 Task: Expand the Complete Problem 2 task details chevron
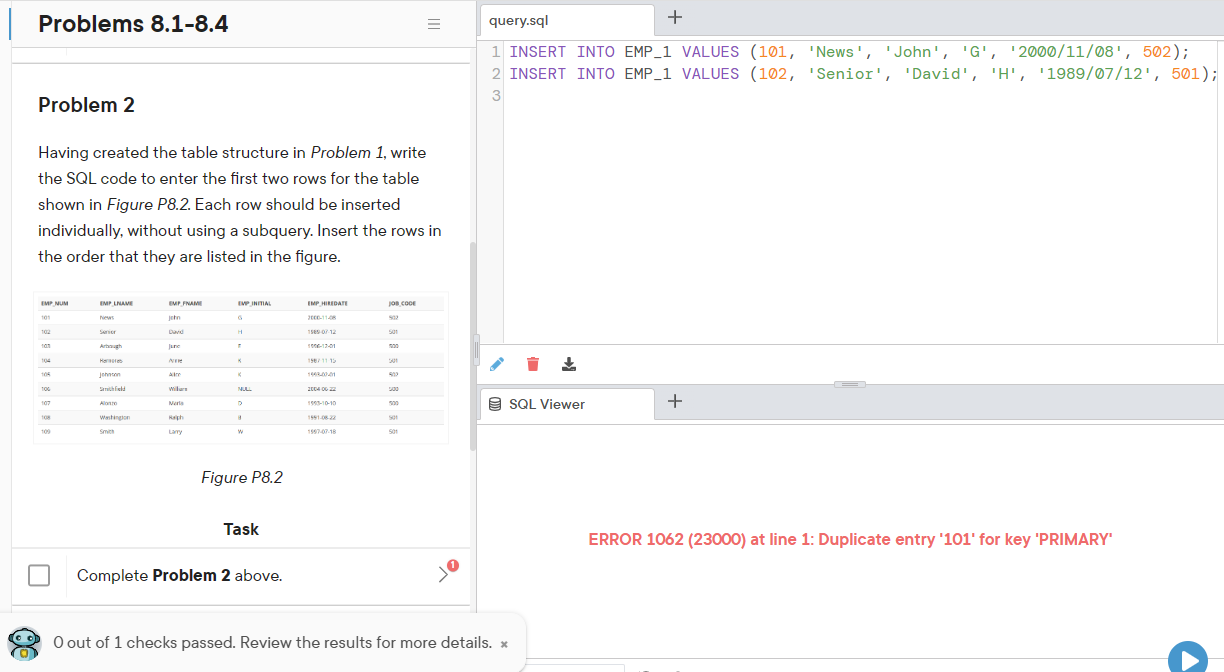(443, 574)
